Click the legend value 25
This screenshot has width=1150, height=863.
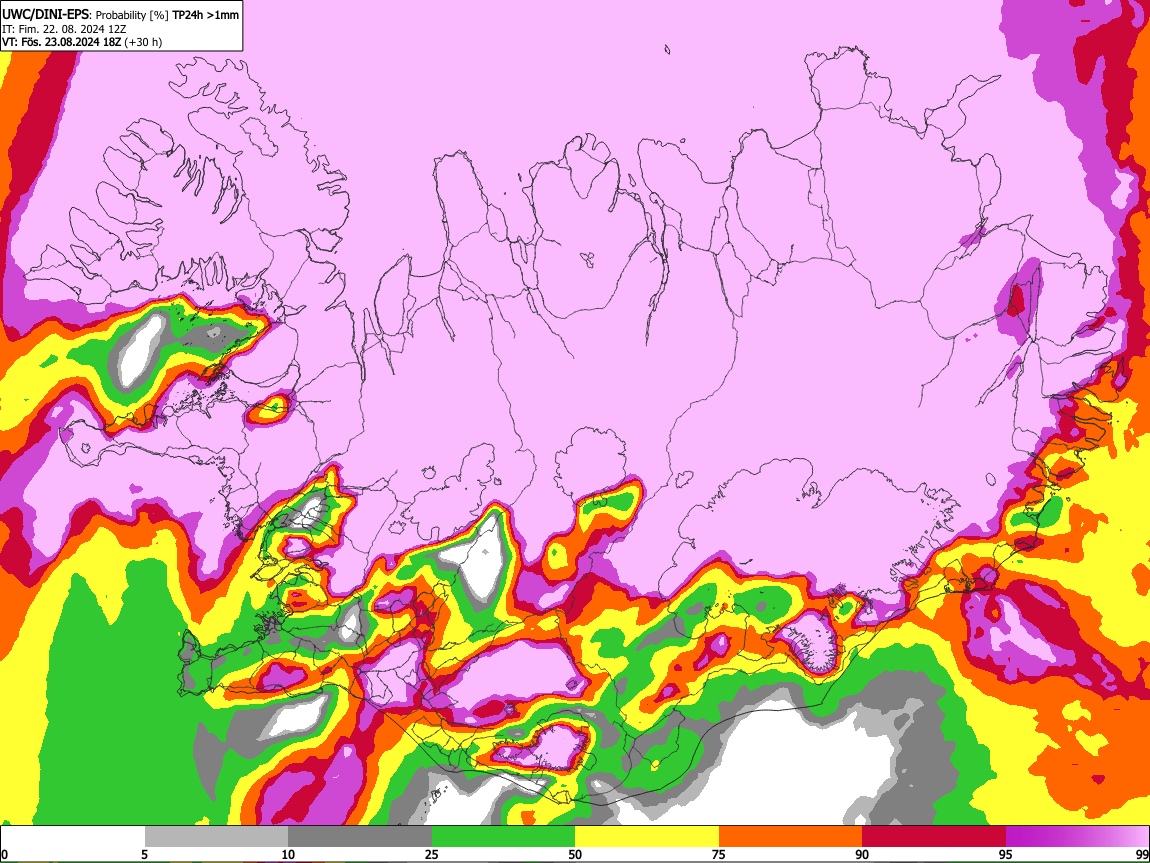tap(432, 854)
